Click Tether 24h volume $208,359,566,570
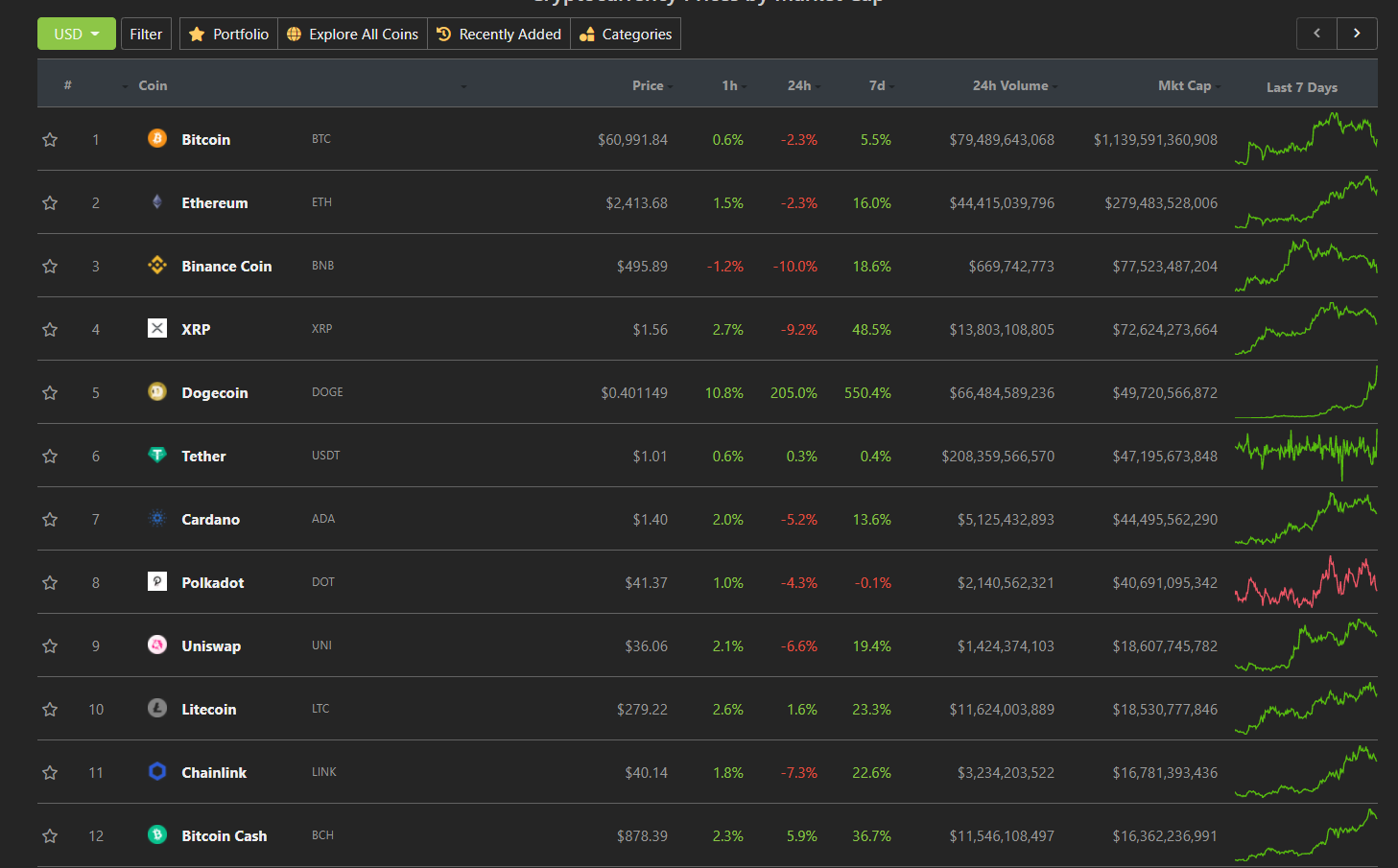 coord(998,457)
